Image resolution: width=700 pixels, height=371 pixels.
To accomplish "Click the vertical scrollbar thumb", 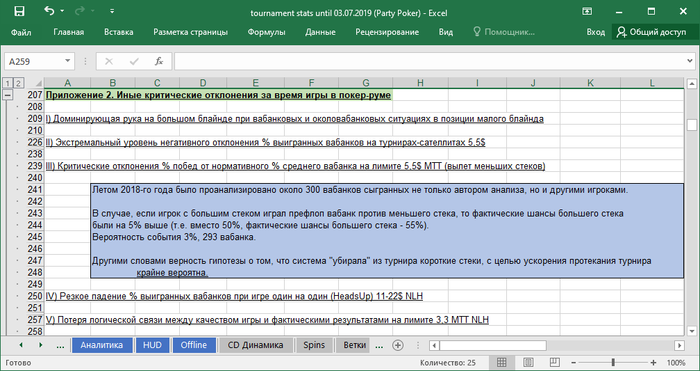I will (692, 125).
